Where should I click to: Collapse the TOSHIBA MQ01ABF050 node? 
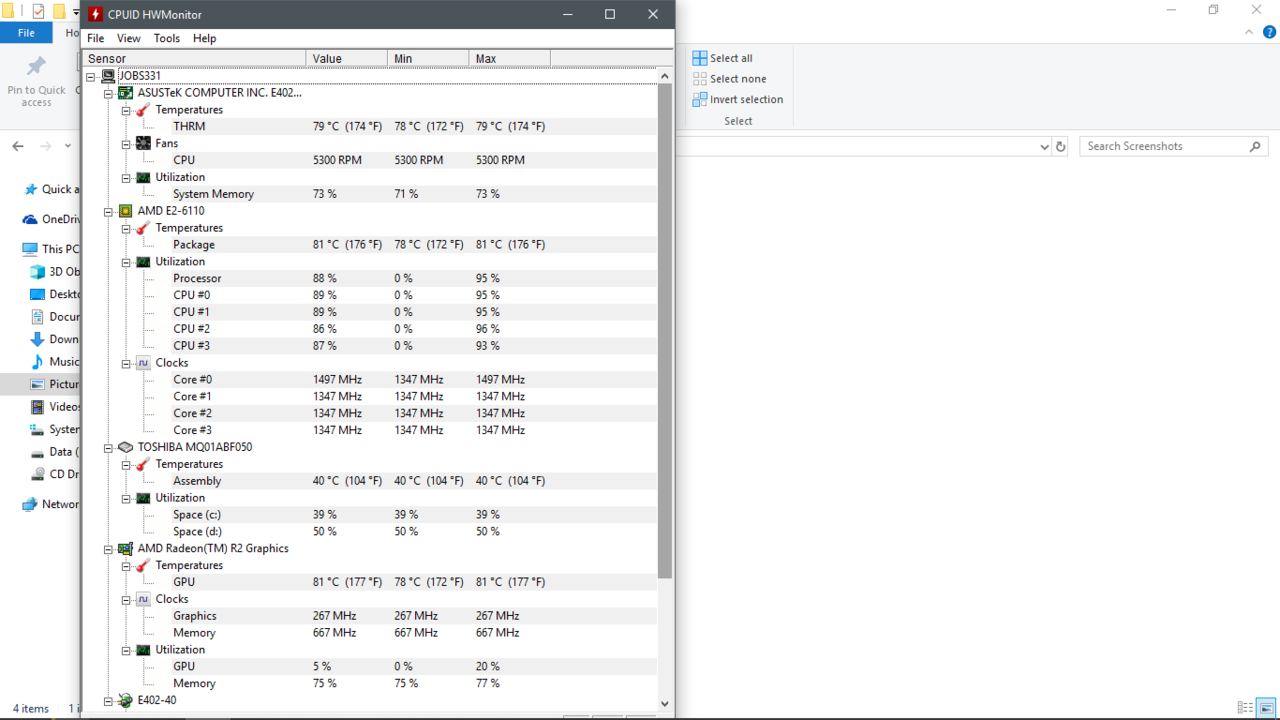(109, 447)
